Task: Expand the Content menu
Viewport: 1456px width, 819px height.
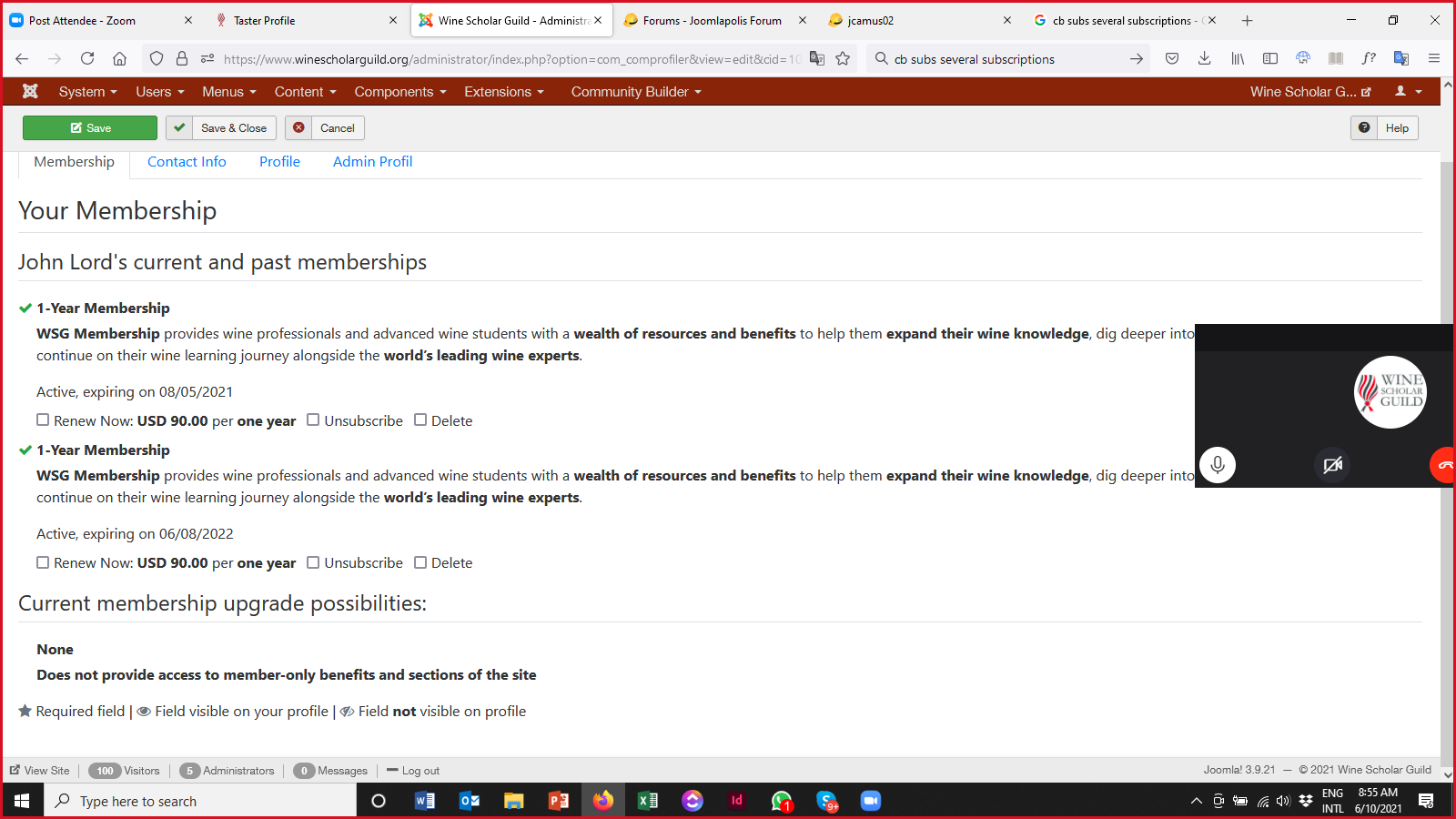Action: (305, 91)
